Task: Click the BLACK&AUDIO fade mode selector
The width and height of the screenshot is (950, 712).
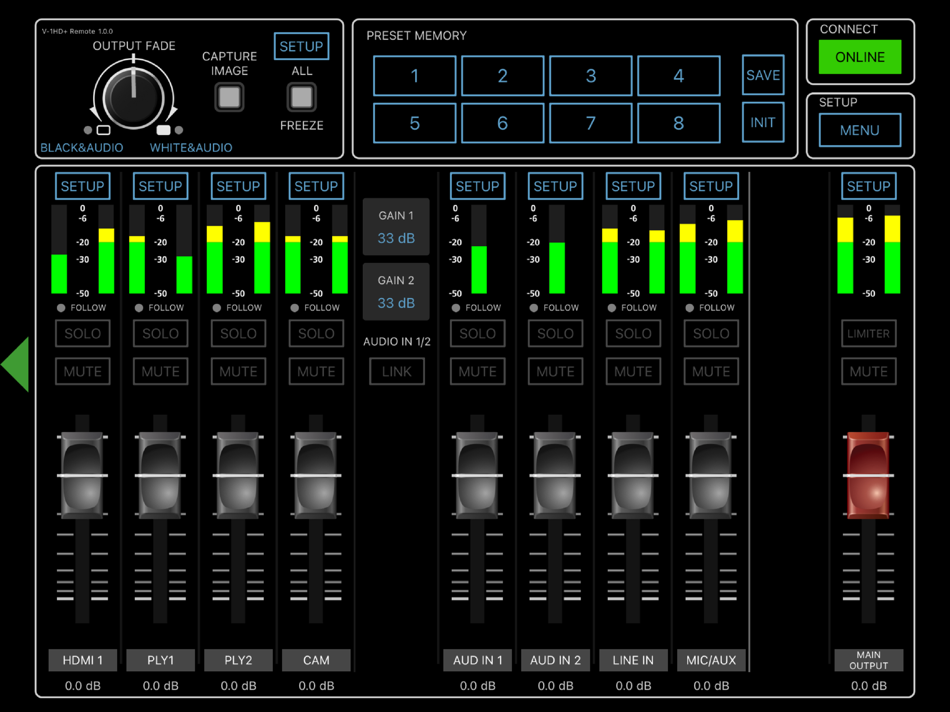Action: pos(81,148)
